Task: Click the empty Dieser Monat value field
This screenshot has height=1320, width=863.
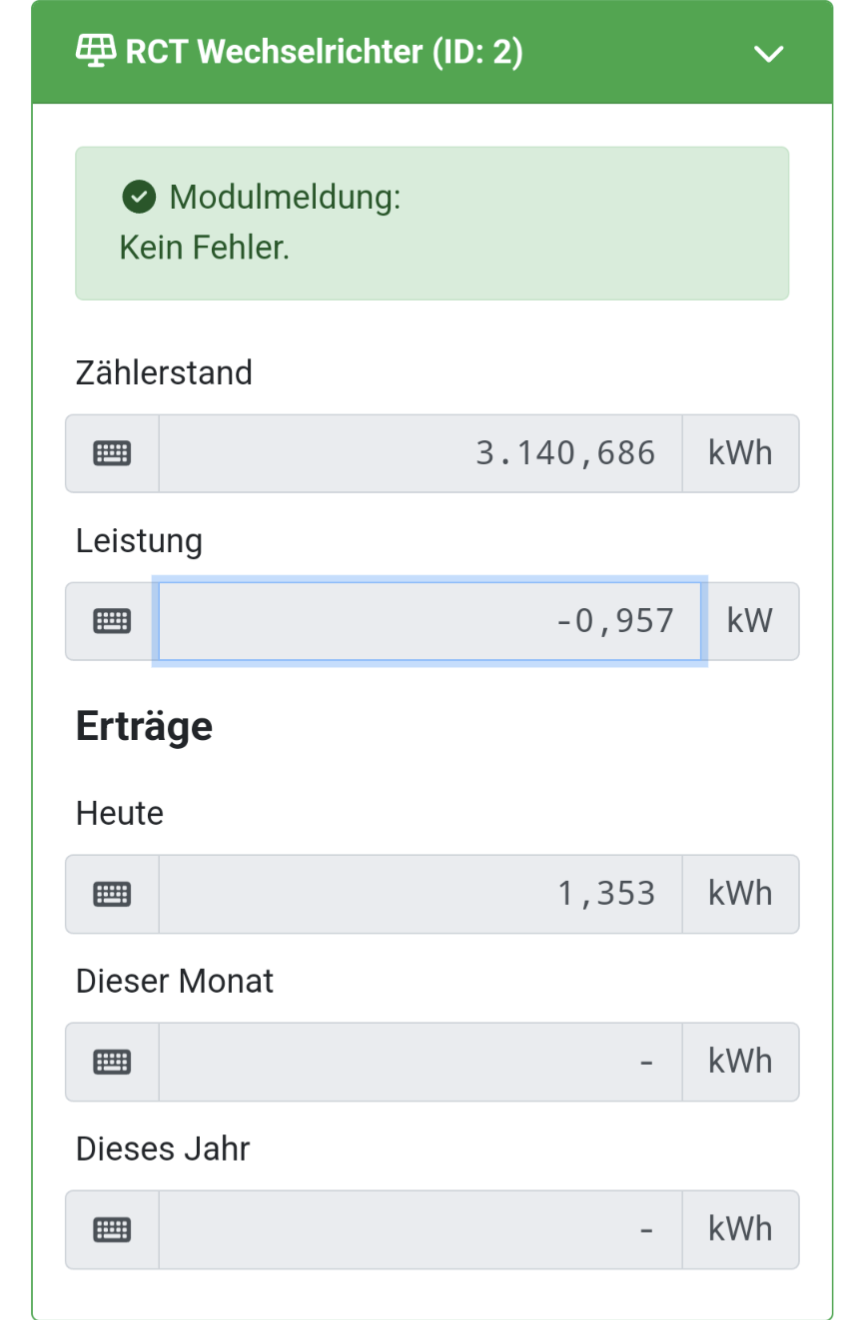Action: click(420, 1062)
